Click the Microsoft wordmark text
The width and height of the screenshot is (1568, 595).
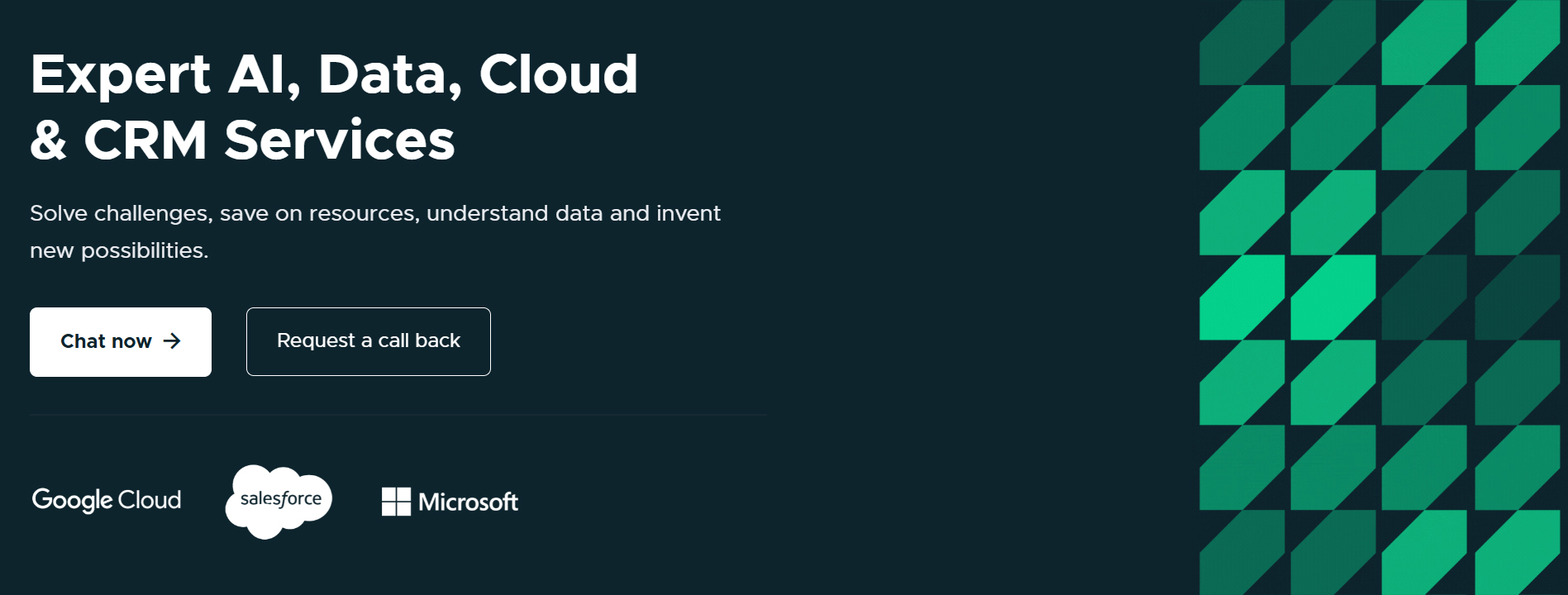tap(468, 502)
